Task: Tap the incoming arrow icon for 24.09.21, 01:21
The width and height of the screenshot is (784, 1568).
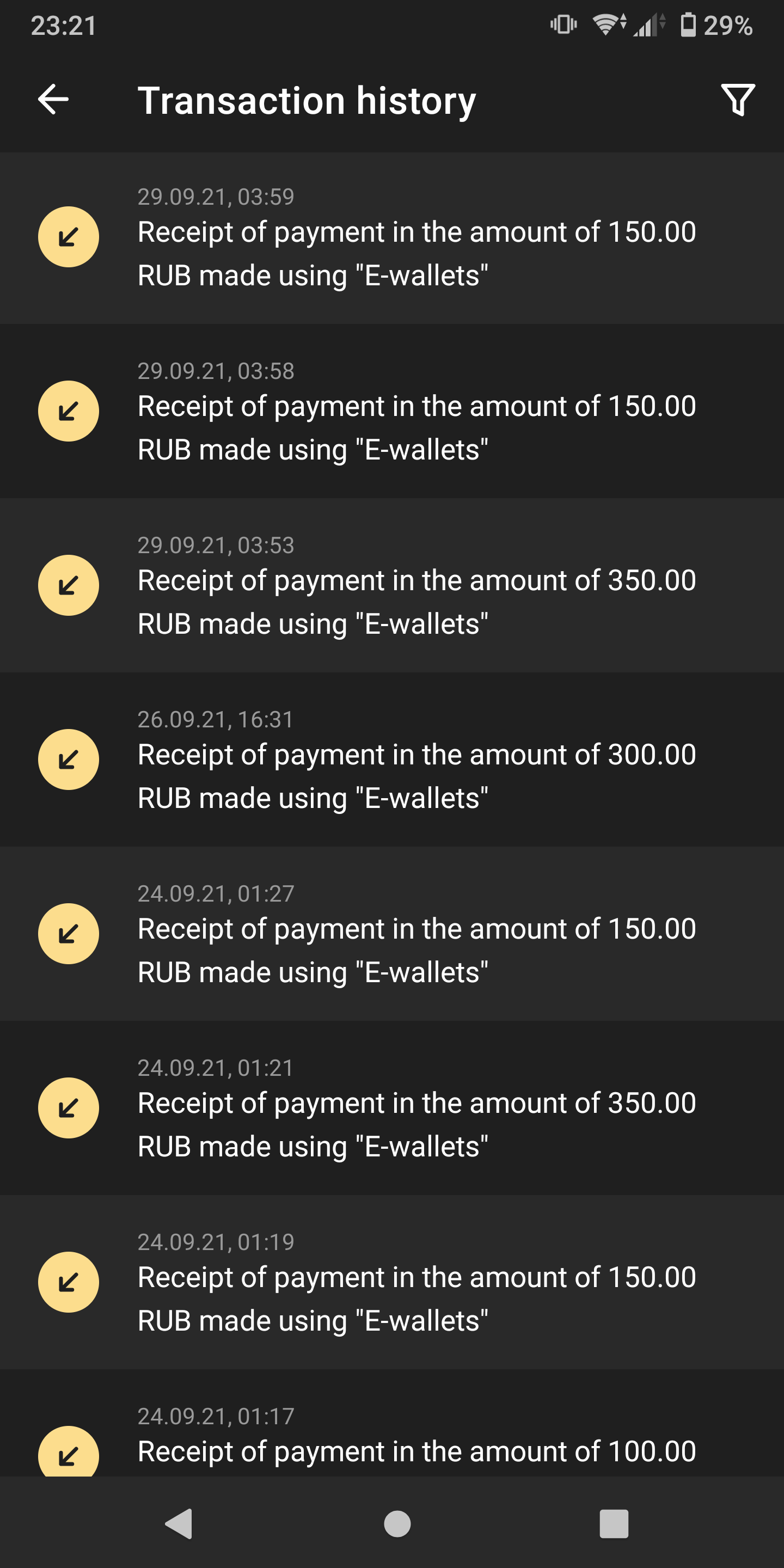Action: (68, 1108)
